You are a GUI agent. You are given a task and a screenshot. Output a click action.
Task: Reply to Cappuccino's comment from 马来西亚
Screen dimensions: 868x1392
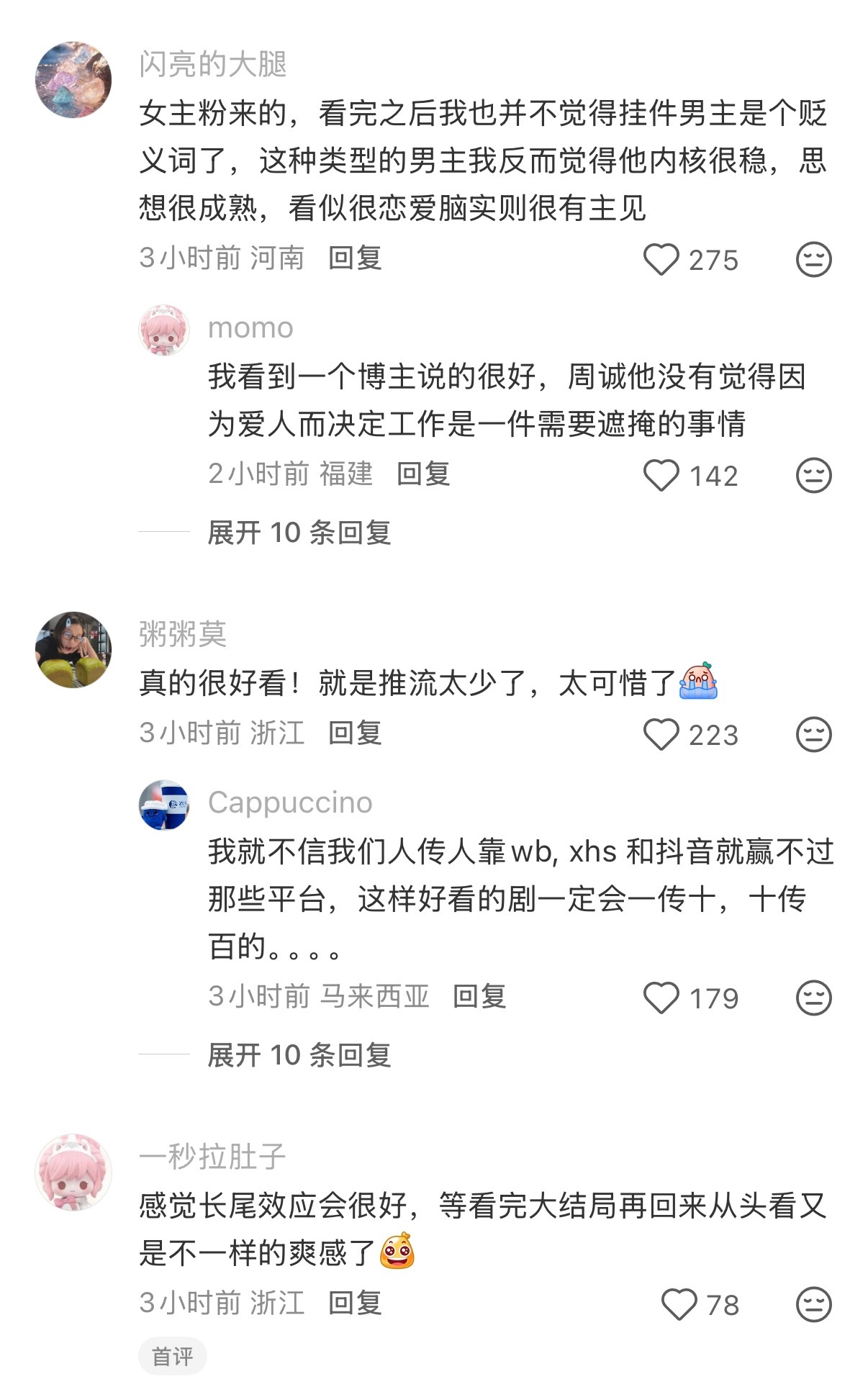click(479, 996)
